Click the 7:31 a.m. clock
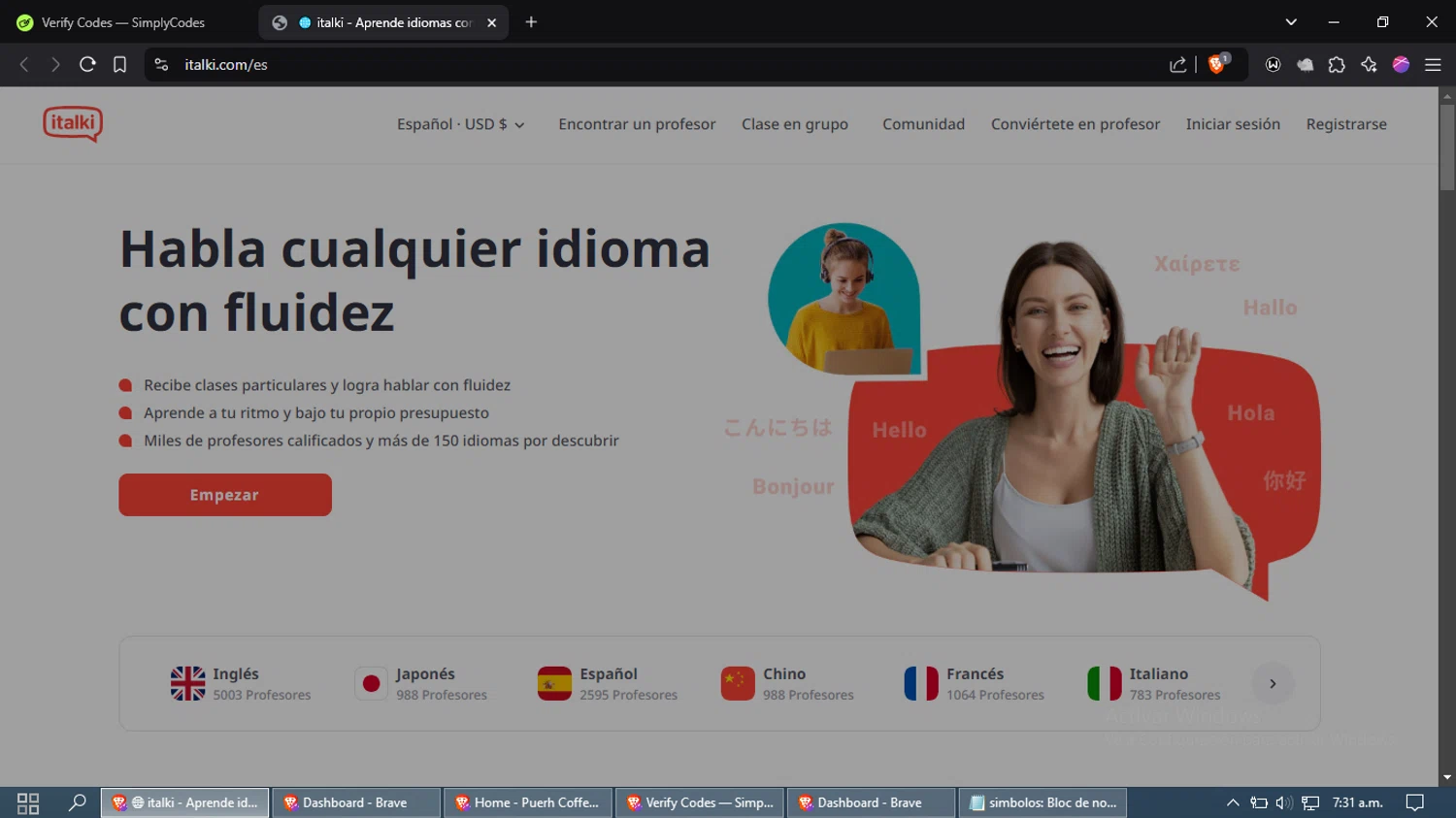This screenshot has width=1456, height=818. pyautogui.click(x=1357, y=802)
